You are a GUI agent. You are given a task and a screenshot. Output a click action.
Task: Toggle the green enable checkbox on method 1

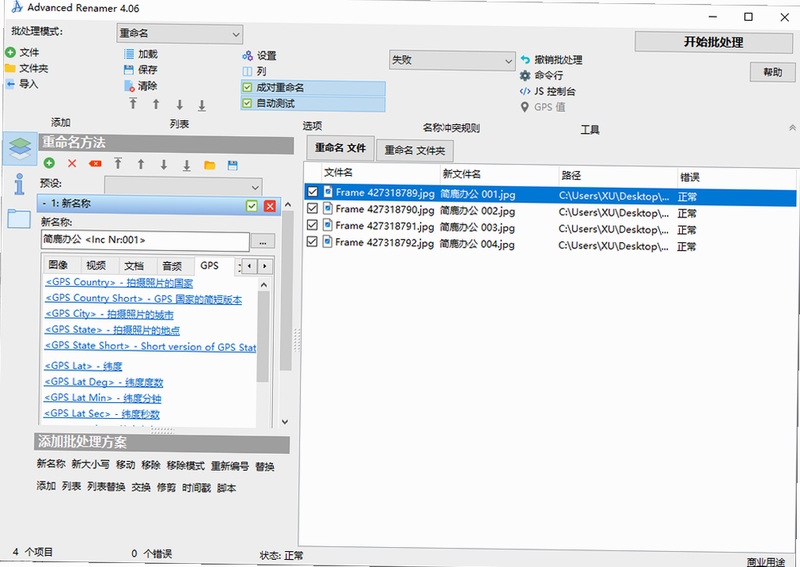[x=252, y=205]
